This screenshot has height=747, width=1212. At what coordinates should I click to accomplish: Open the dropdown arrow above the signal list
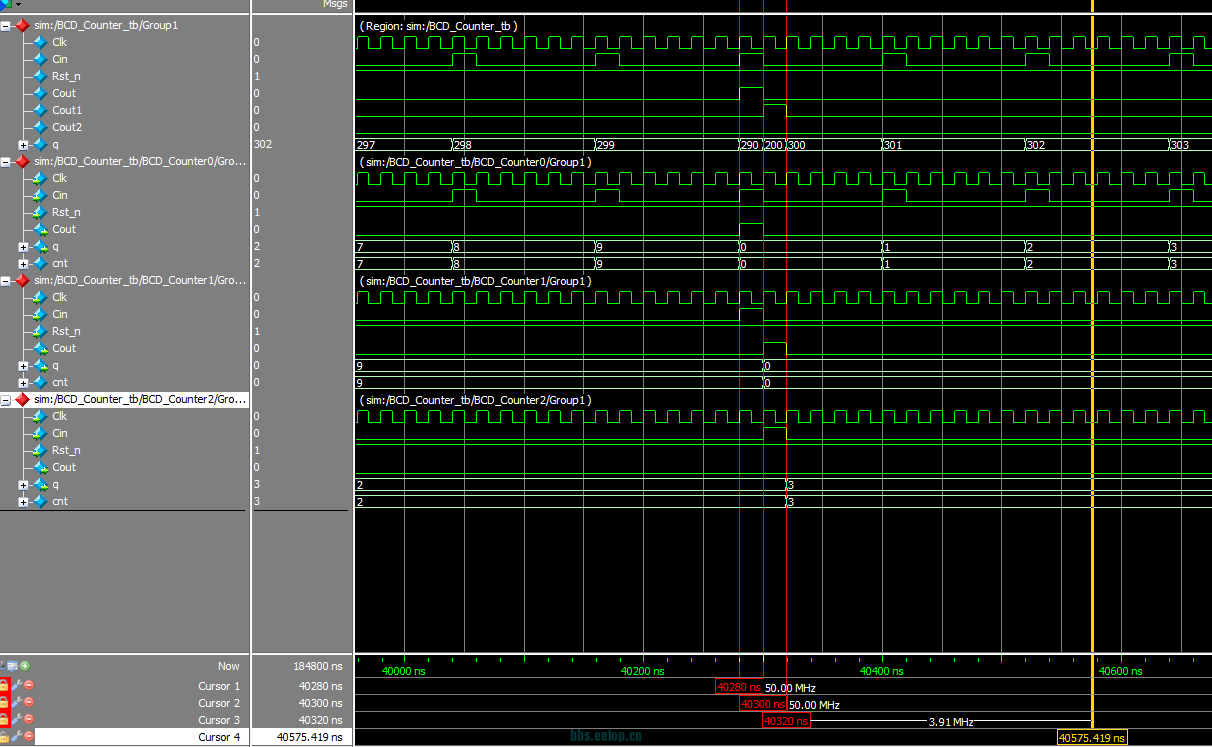pyautogui.click(x=18, y=5)
